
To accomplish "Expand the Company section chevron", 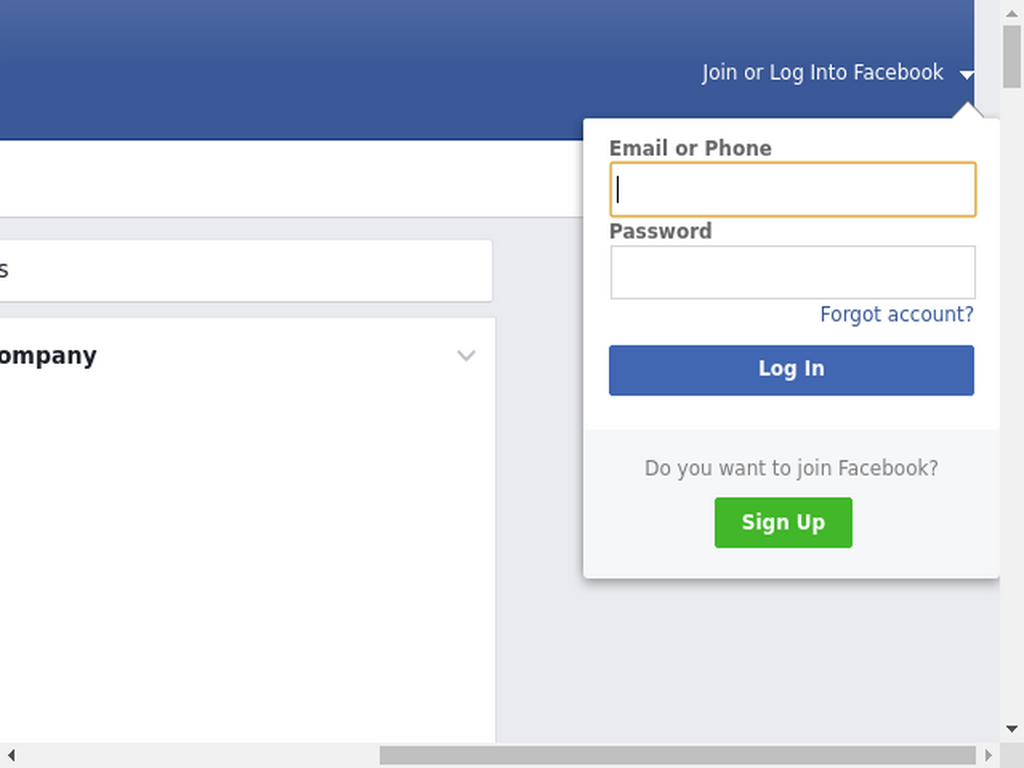I will click(466, 355).
